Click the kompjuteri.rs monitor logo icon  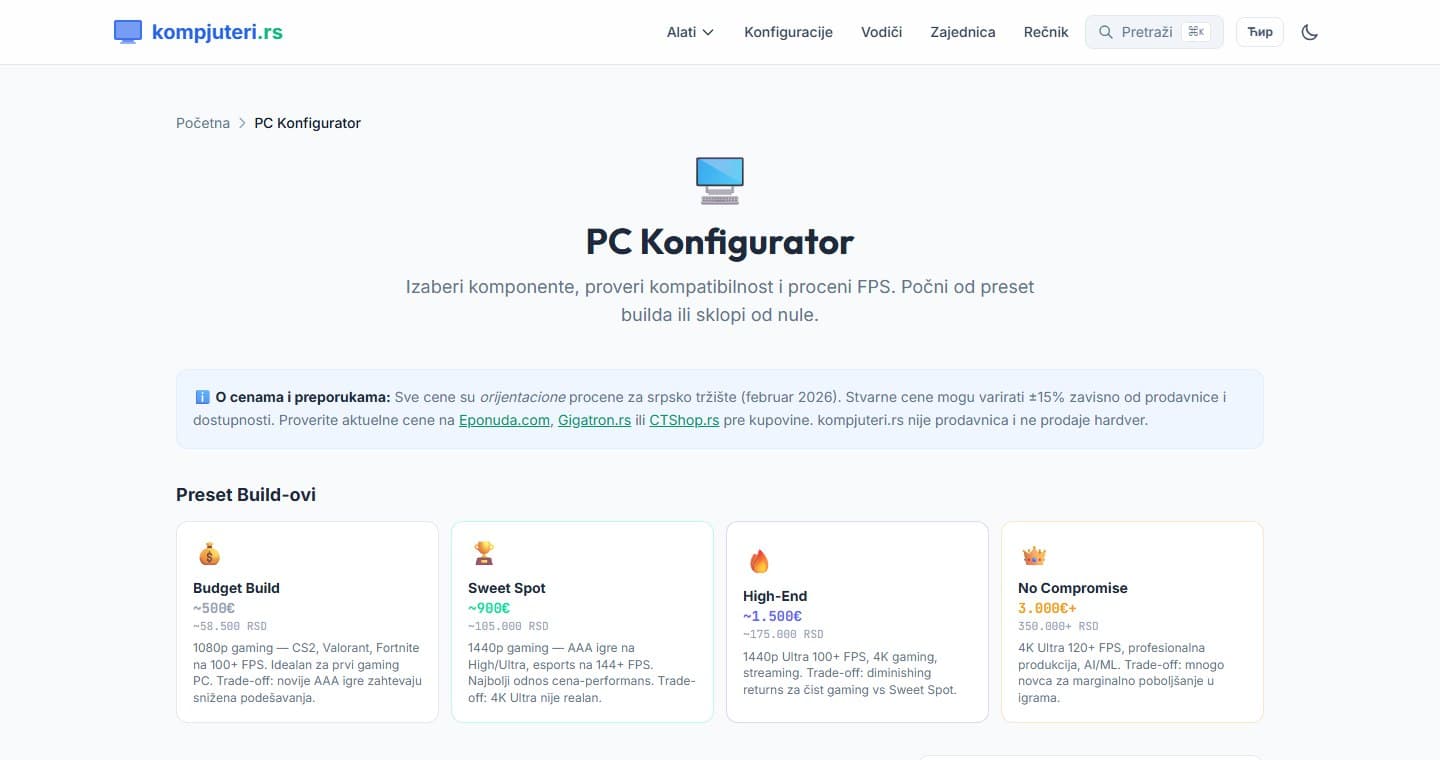click(x=128, y=32)
